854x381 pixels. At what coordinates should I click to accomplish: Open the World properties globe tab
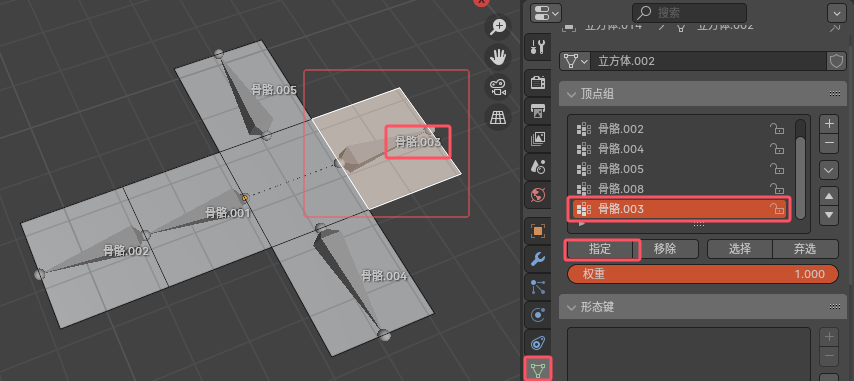coord(538,195)
